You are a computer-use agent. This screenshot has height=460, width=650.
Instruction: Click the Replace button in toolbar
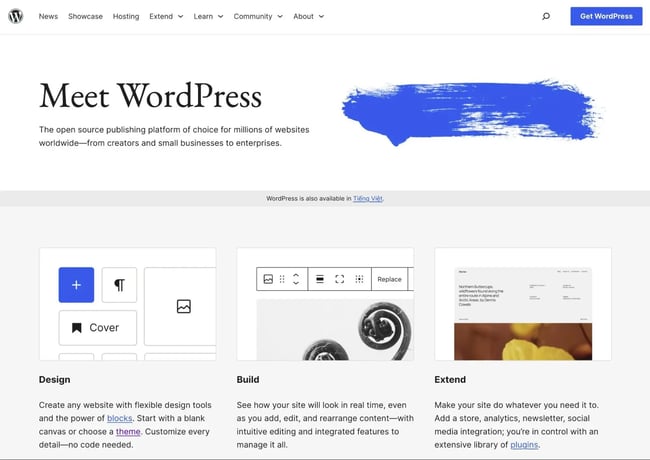(389, 279)
